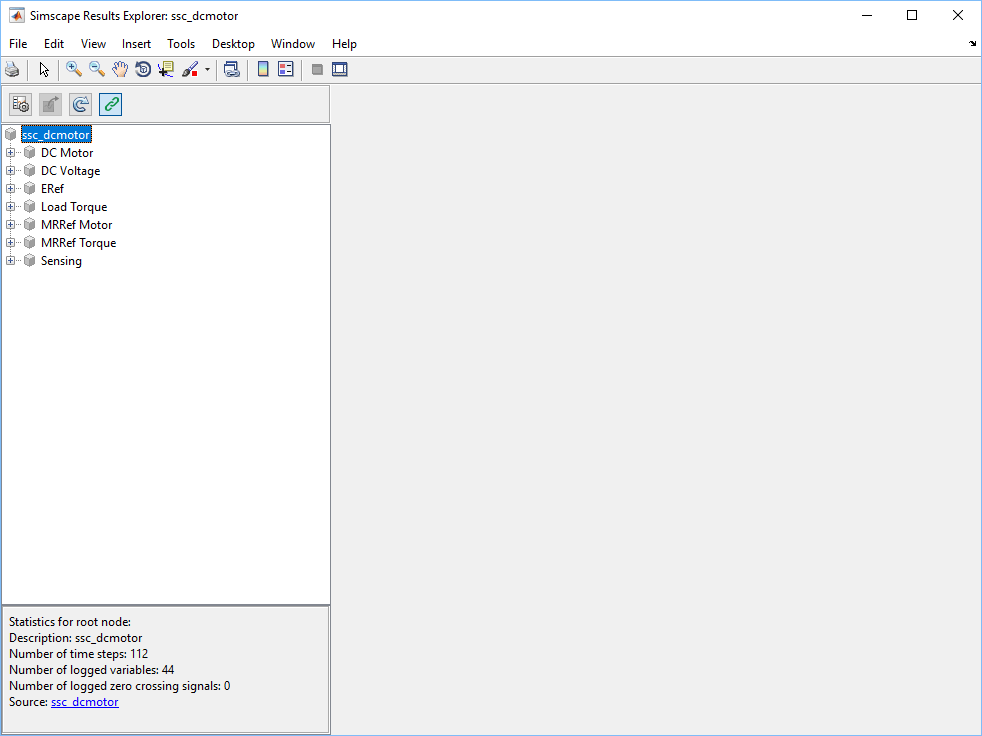This screenshot has height=736, width=982.
Task: Open the File menu
Action: pyautogui.click(x=18, y=44)
